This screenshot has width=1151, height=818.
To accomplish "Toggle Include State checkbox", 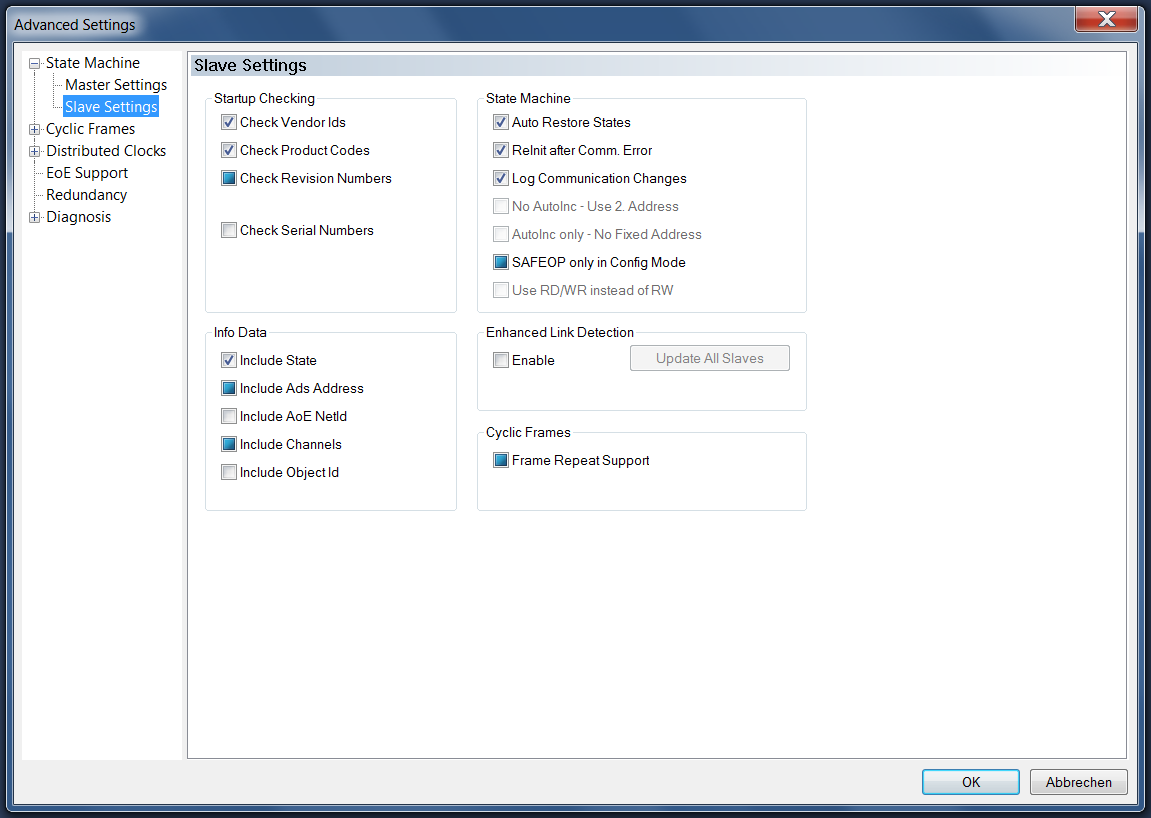I will pos(229,361).
